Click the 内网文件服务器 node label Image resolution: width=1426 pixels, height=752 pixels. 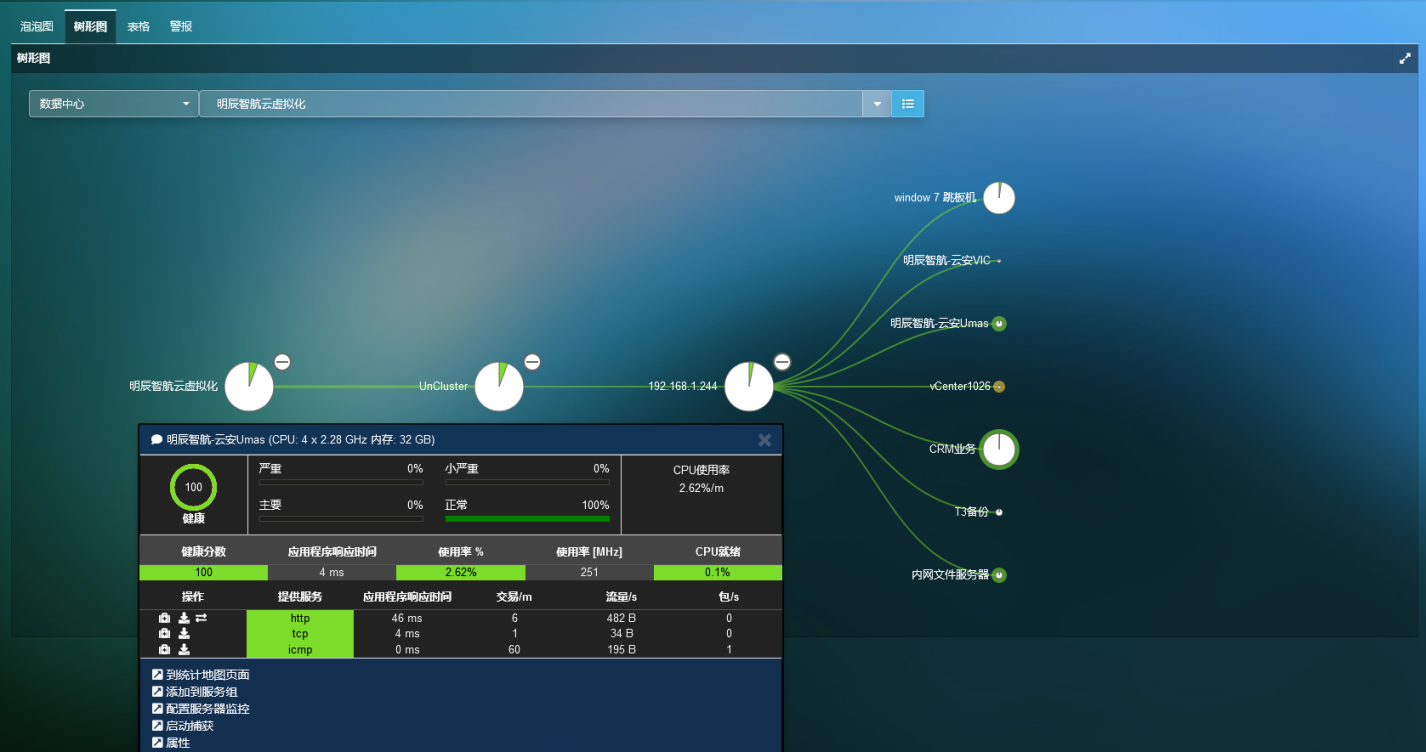pyautogui.click(x=950, y=575)
